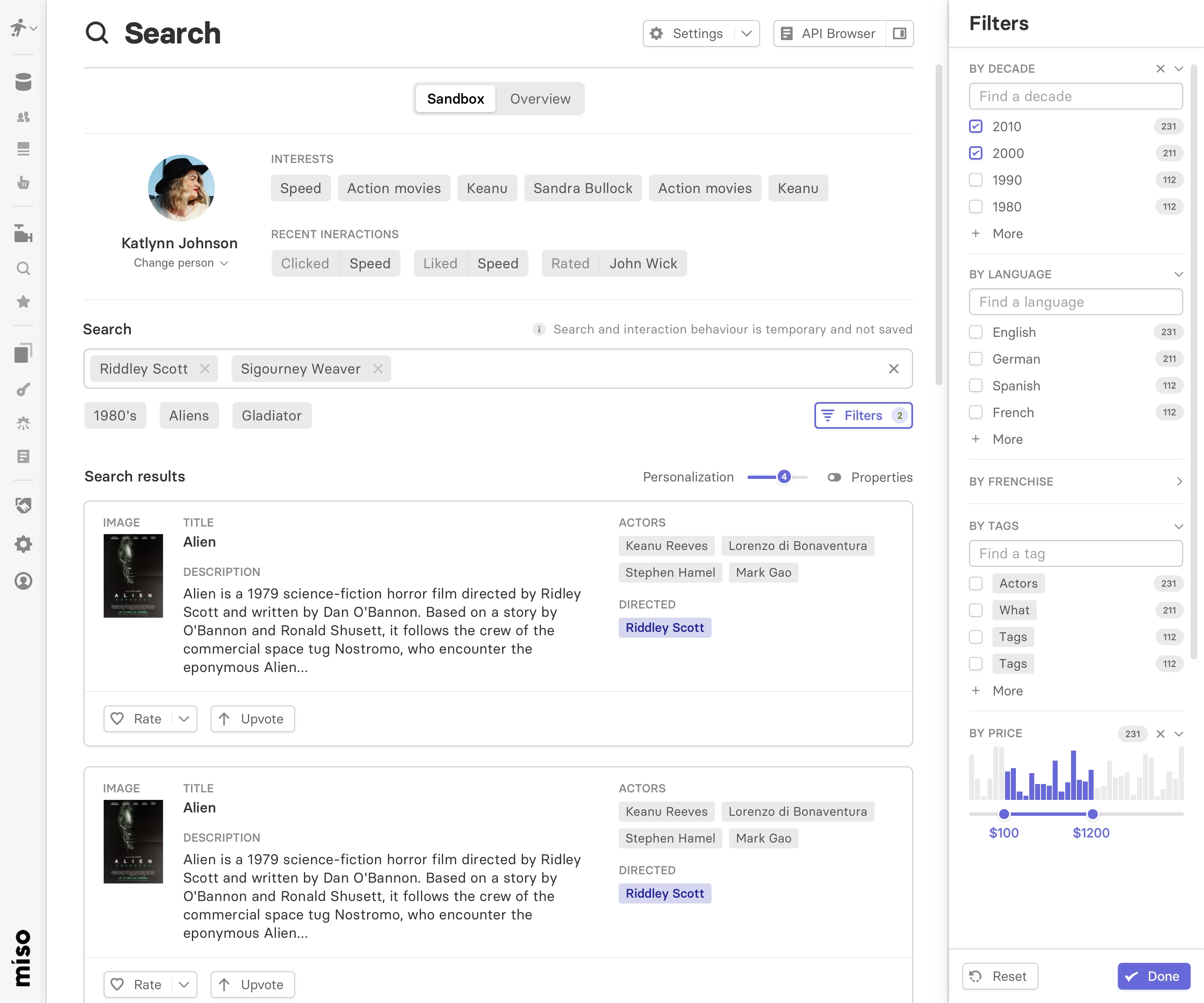The height and width of the screenshot is (1003, 1204).
Task: Open the handshake icon in sidebar
Action: point(23,506)
